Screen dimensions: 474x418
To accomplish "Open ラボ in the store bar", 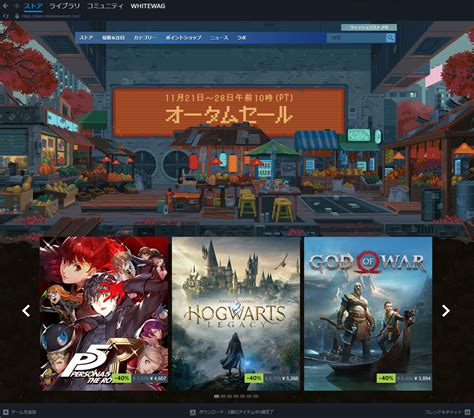I will pyautogui.click(x=242, y=38).
